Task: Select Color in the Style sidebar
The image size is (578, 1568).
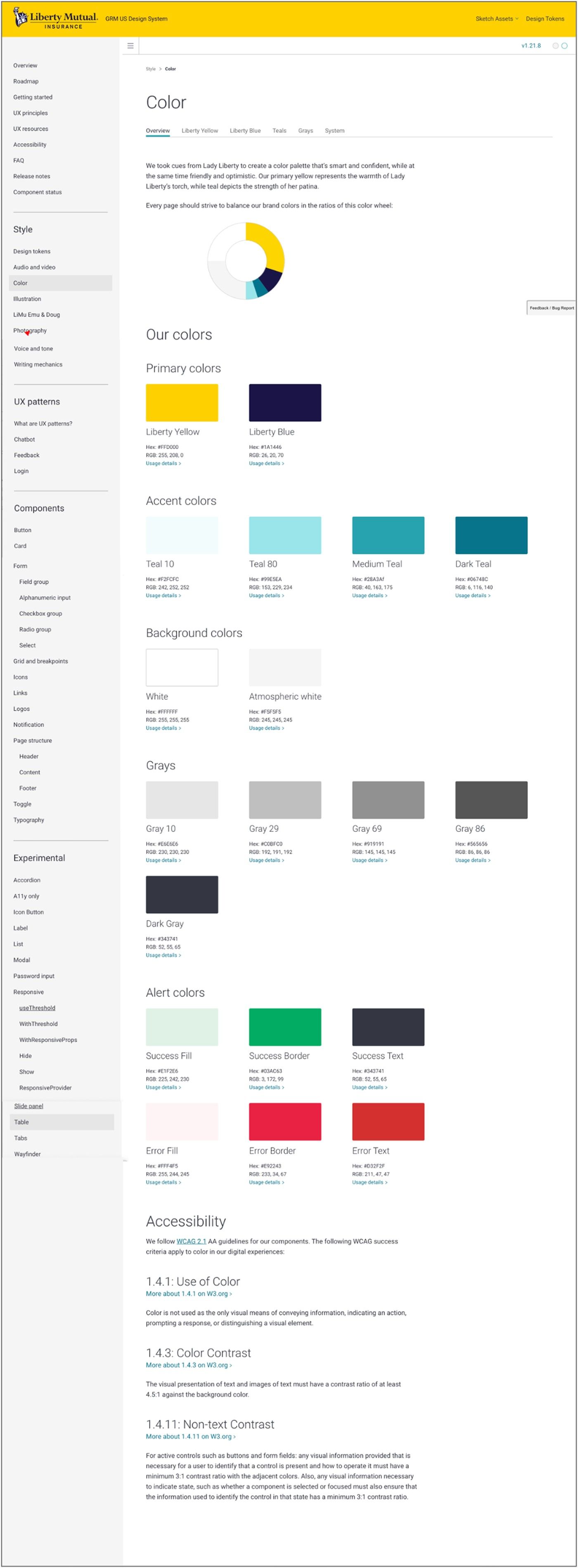Action: click(x=60, y=283)
